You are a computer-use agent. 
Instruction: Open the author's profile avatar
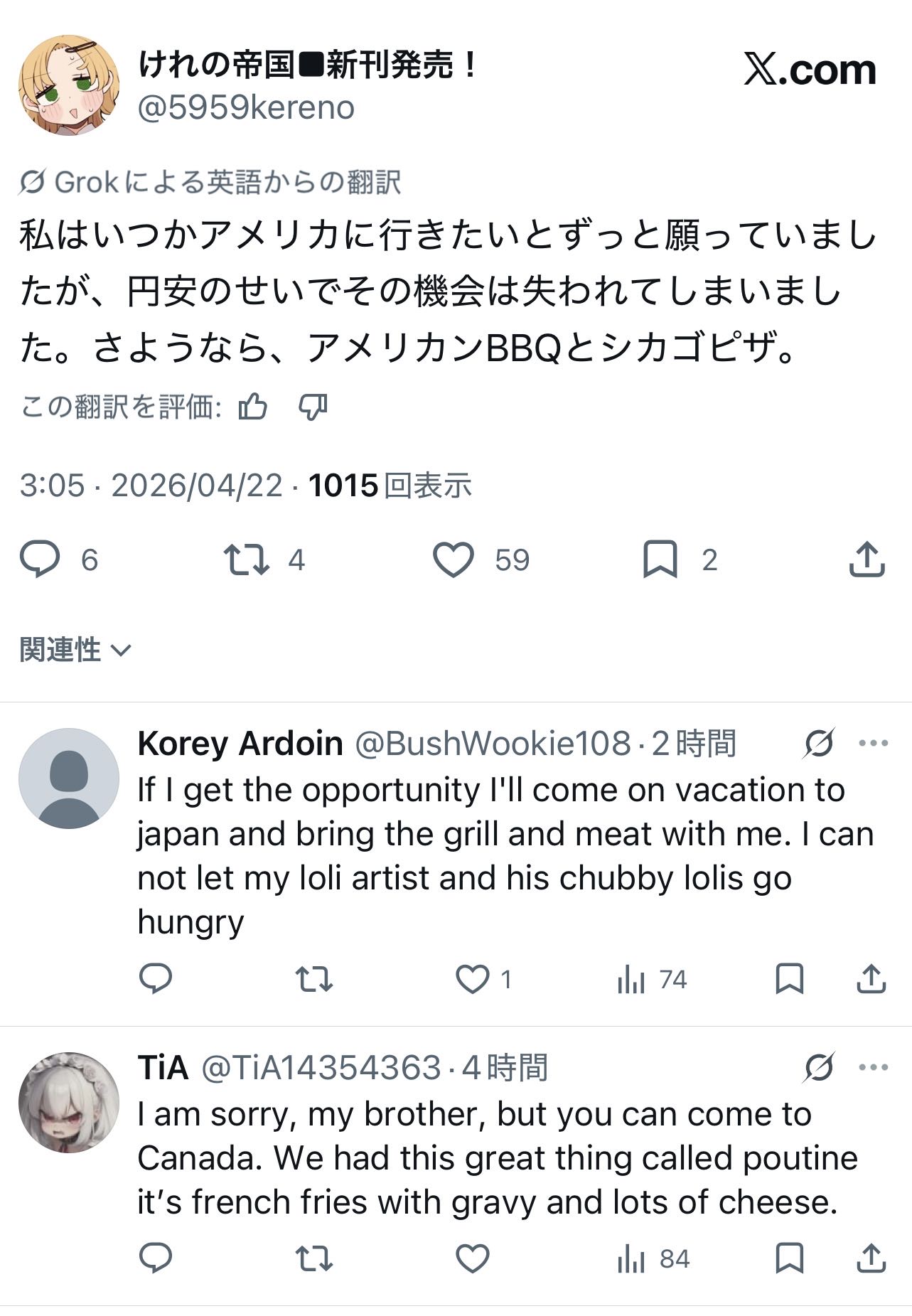[68, 85]
